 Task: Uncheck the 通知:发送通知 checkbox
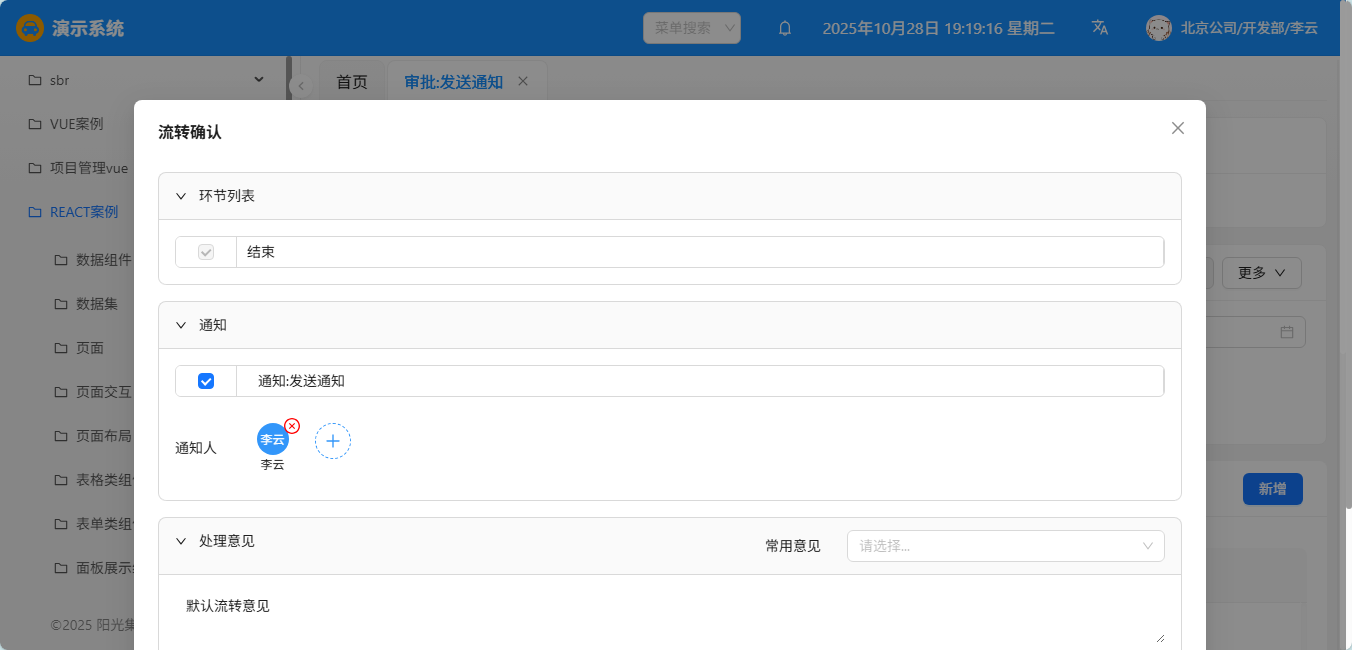pyautogui.click(x=206, y=381)
